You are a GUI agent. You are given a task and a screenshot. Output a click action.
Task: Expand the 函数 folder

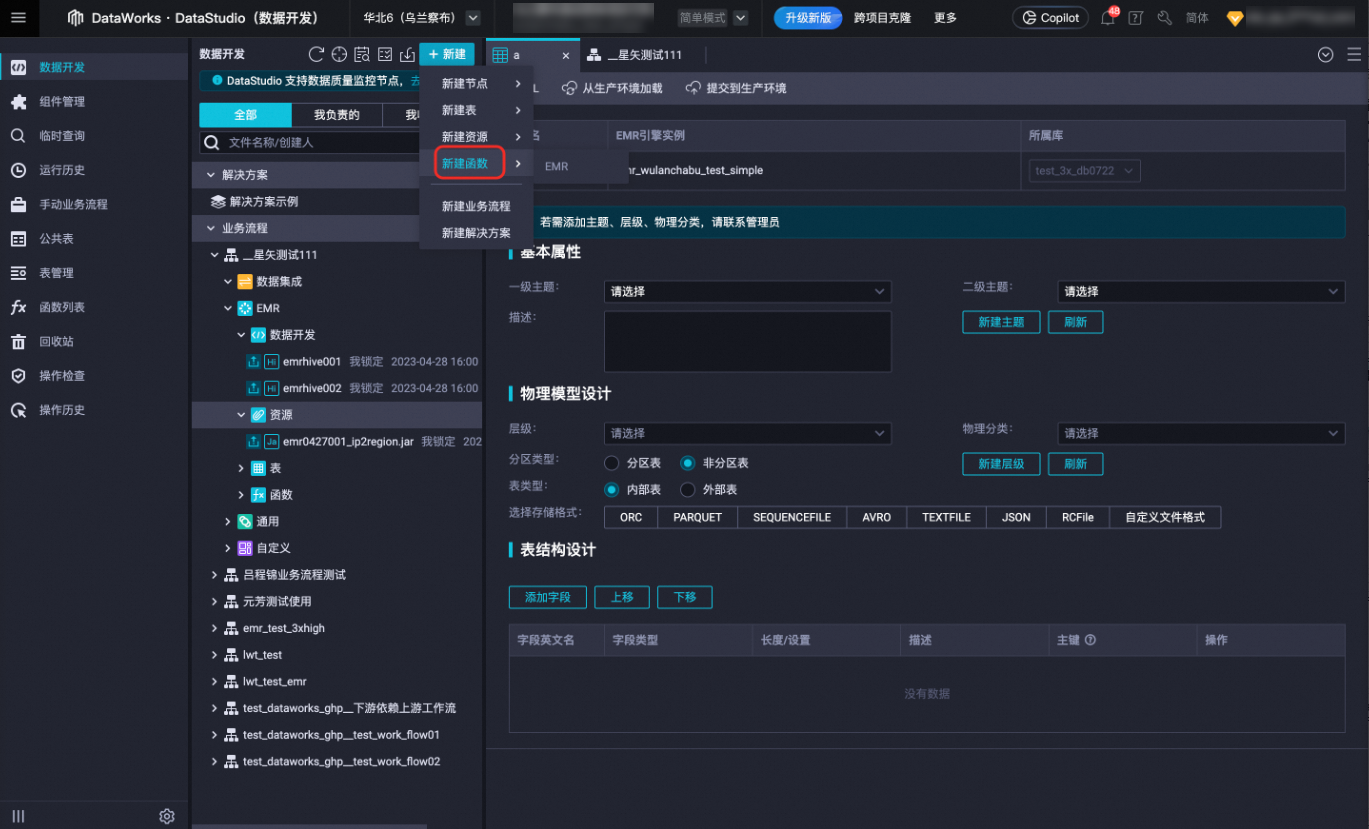pos(241,495)
